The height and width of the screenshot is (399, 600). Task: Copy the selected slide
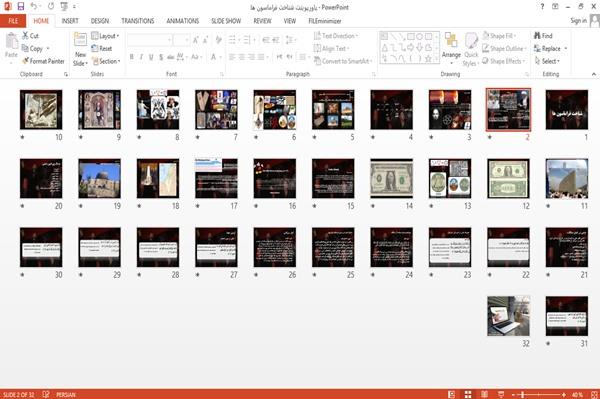pyautogui.click(x=32, y=49)
